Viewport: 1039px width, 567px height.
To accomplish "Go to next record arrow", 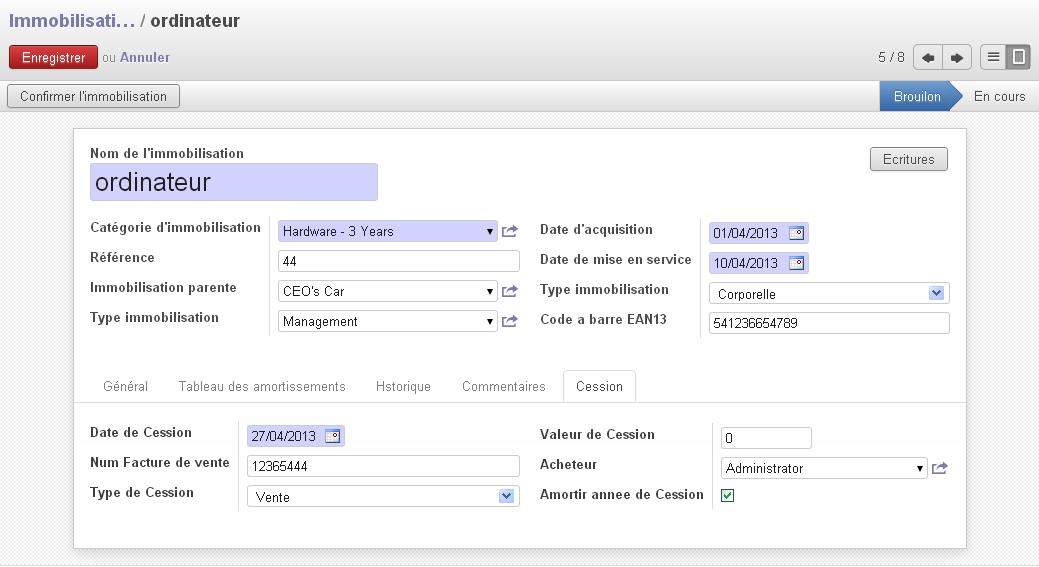I will [x=957, y=58].
